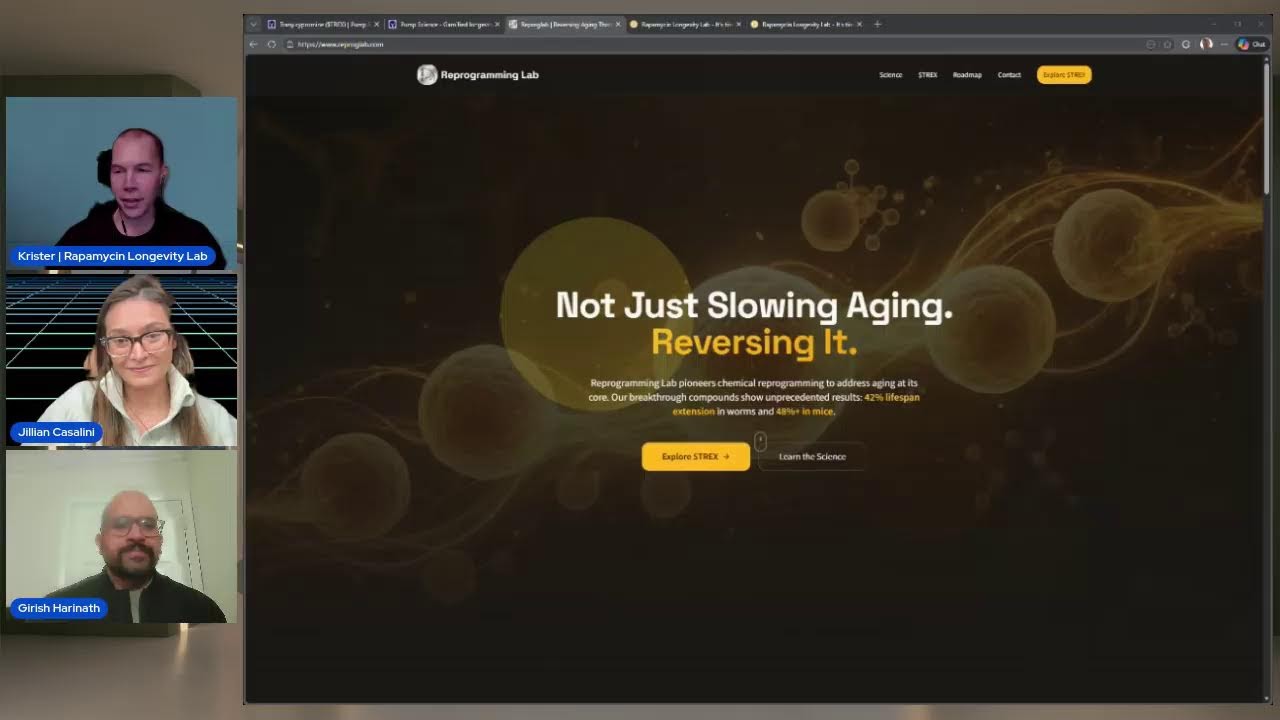Click the Reprogramming Lab logo icon
Image resolution: width=1280 pixels, height=720 pixels.
pos(427,74)
